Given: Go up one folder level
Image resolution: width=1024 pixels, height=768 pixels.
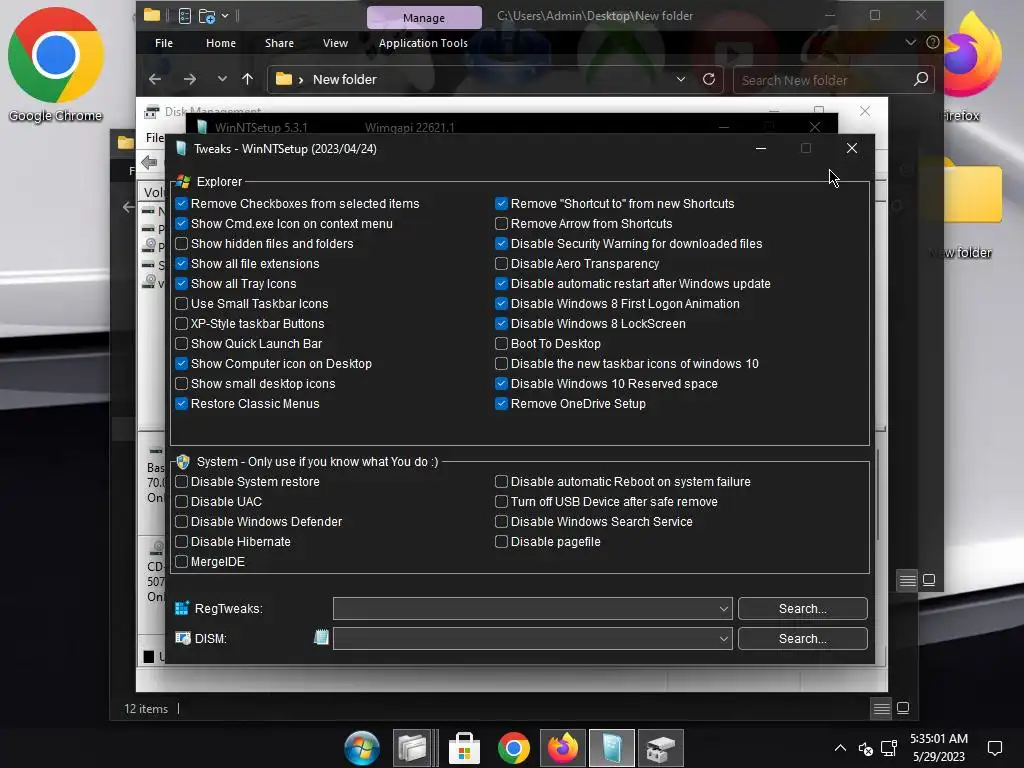Looking at the screenshot, I should (x=248, y=79).
